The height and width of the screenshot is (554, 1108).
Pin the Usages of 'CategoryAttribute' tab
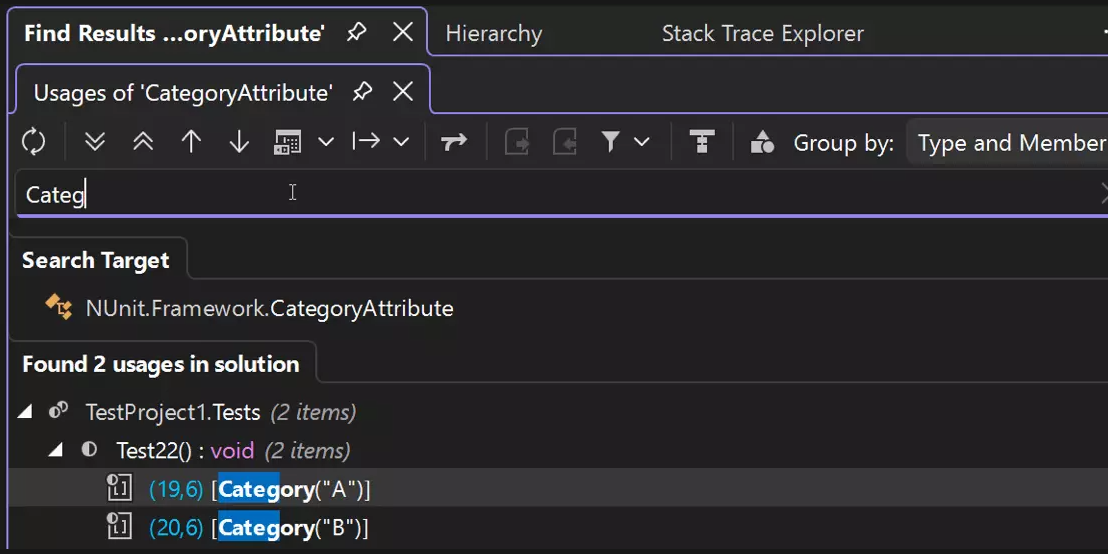pos(362,92)
